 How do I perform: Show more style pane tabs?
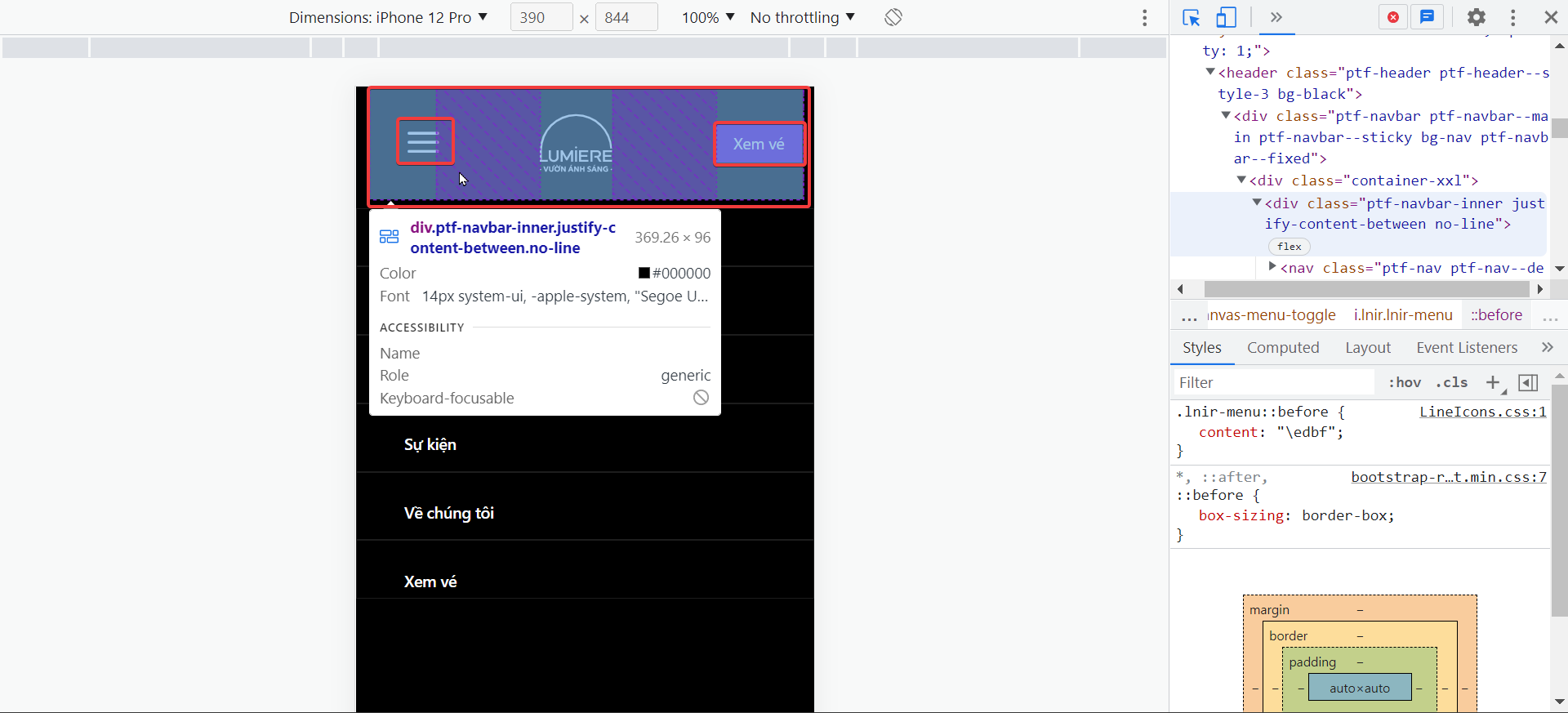(x=1548, y=348)
